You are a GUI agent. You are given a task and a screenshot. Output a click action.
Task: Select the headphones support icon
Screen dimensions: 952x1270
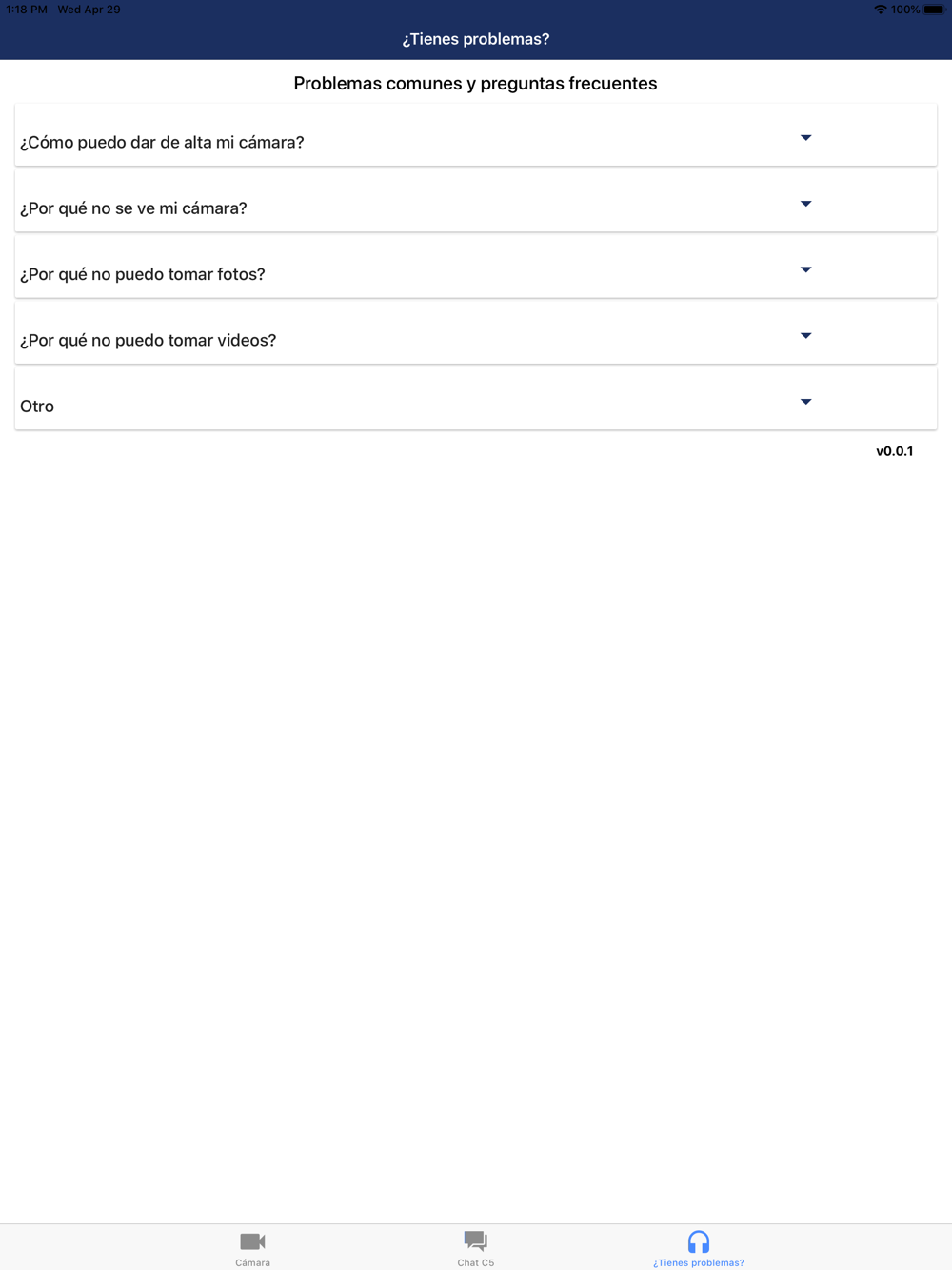[699, 1241]
